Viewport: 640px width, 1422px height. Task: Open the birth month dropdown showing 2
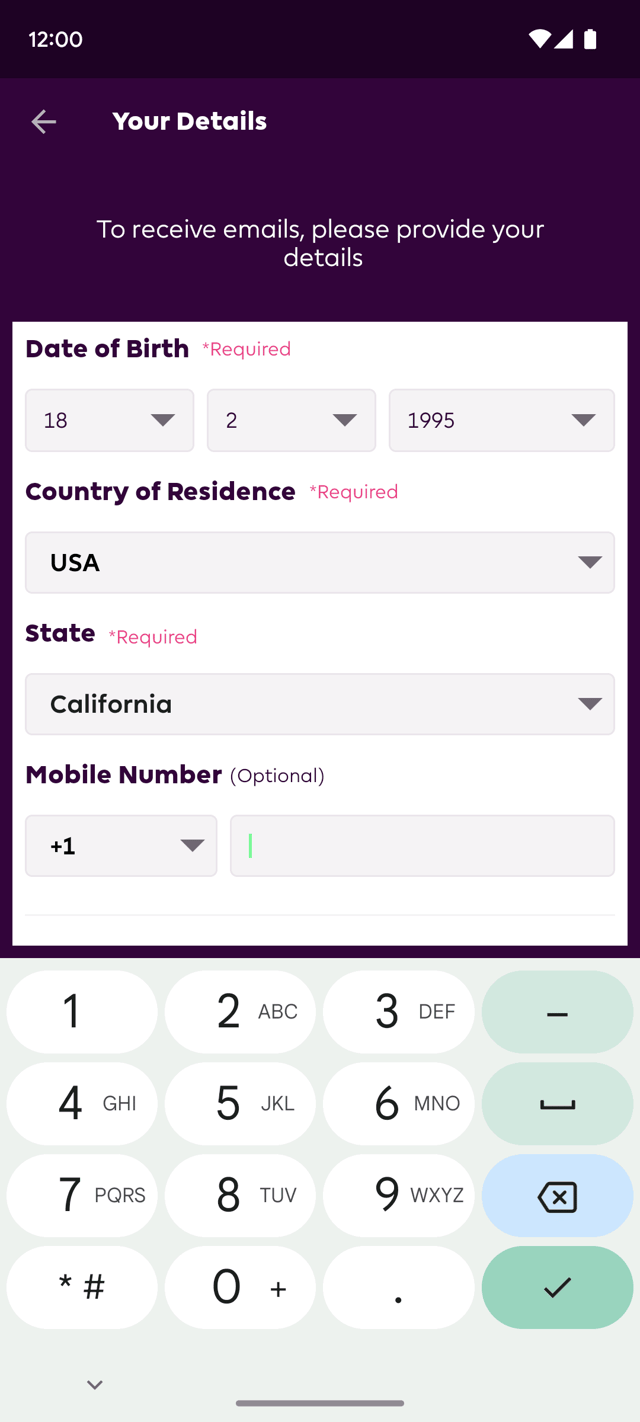point(291,420)
